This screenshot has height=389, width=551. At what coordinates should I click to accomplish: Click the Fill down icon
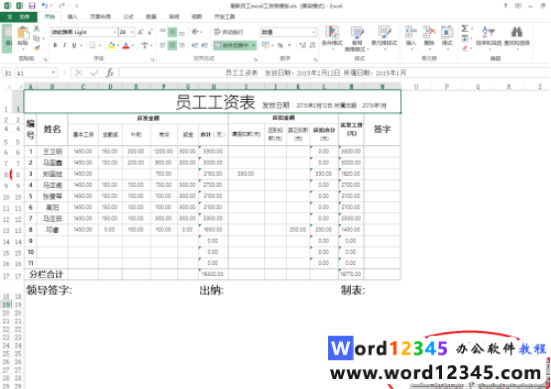[465, 38]
